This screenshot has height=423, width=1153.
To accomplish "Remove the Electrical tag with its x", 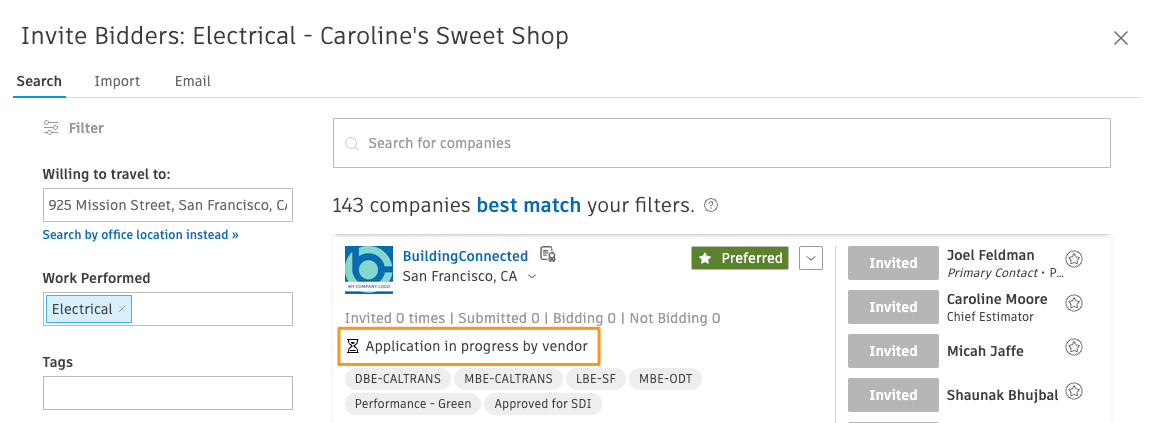I will (122, 310).
